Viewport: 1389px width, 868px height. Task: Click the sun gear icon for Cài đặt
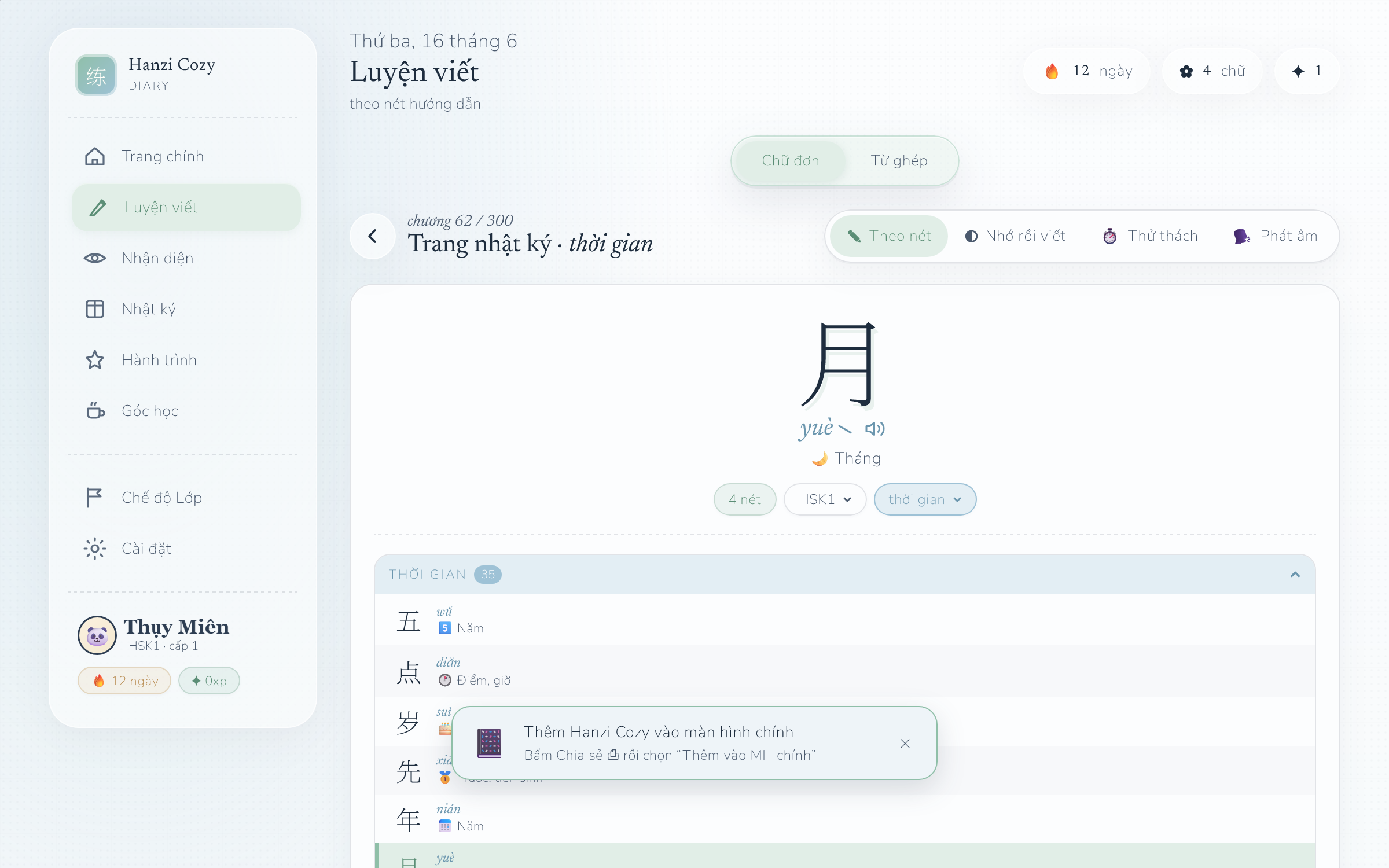coord(95,549)
